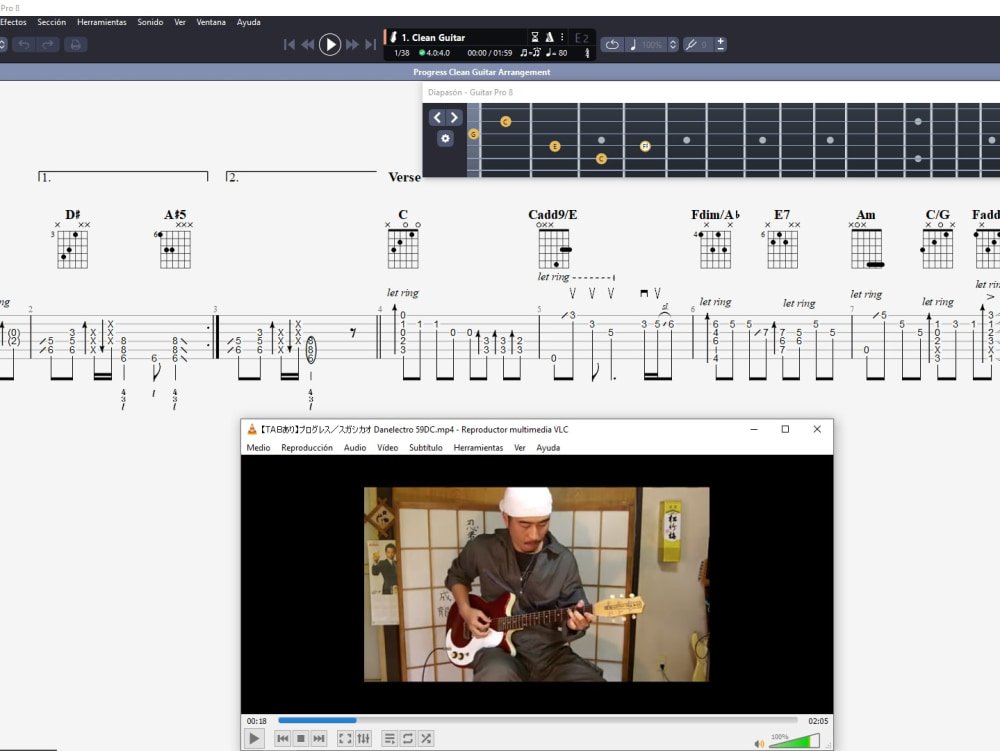Jump to first bar in Guitar Pro
Viewport: 1000px width, 751px height.
tap(289, 45)
